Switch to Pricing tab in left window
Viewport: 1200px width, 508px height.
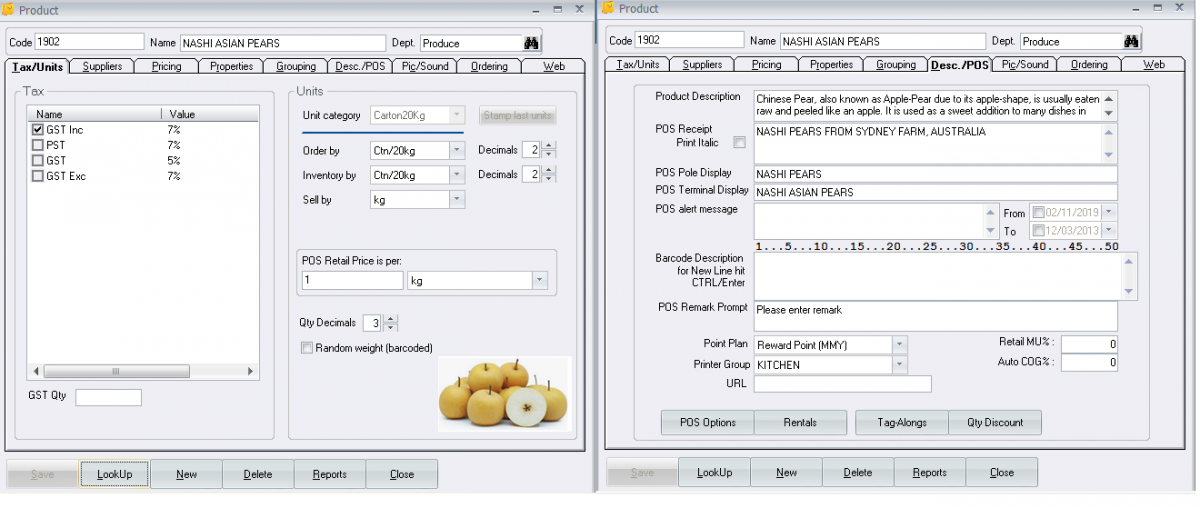(x=167, y=66)
